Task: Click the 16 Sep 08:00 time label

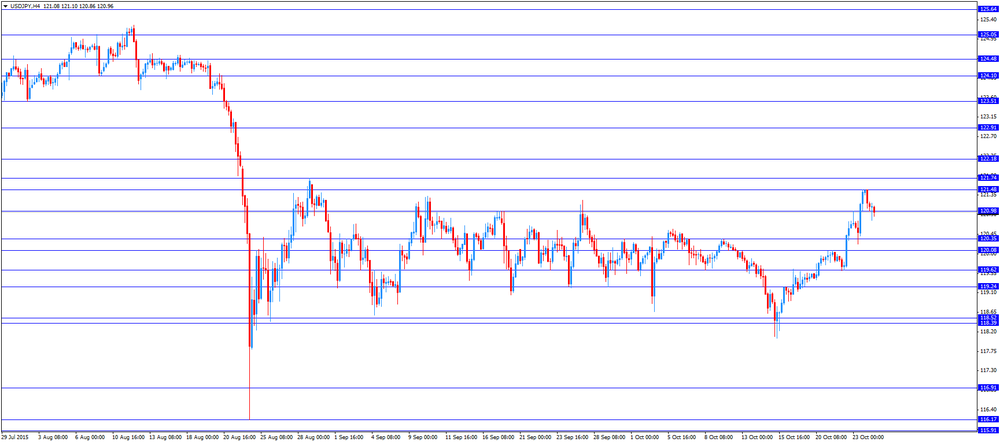Action: (499, 438)
